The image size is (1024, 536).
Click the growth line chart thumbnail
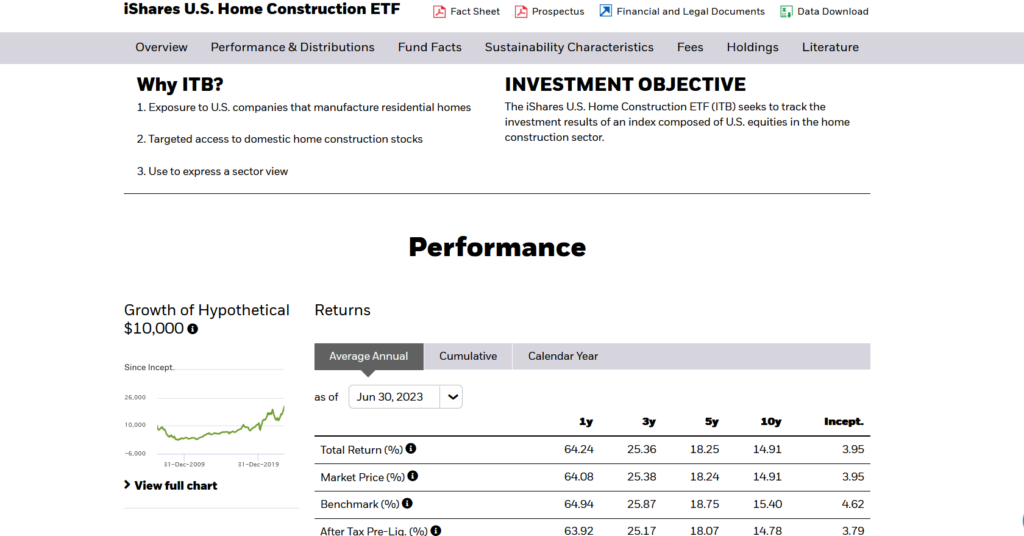point(220,425)
